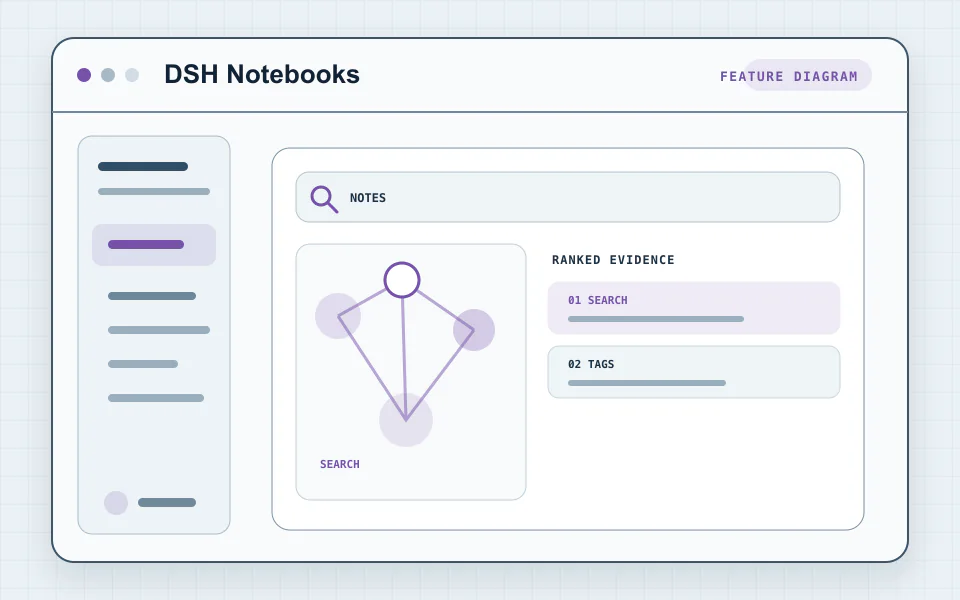Open the 02 TAGS evidence card
Viewport: 960px width, 600px height.
(694, 372)
